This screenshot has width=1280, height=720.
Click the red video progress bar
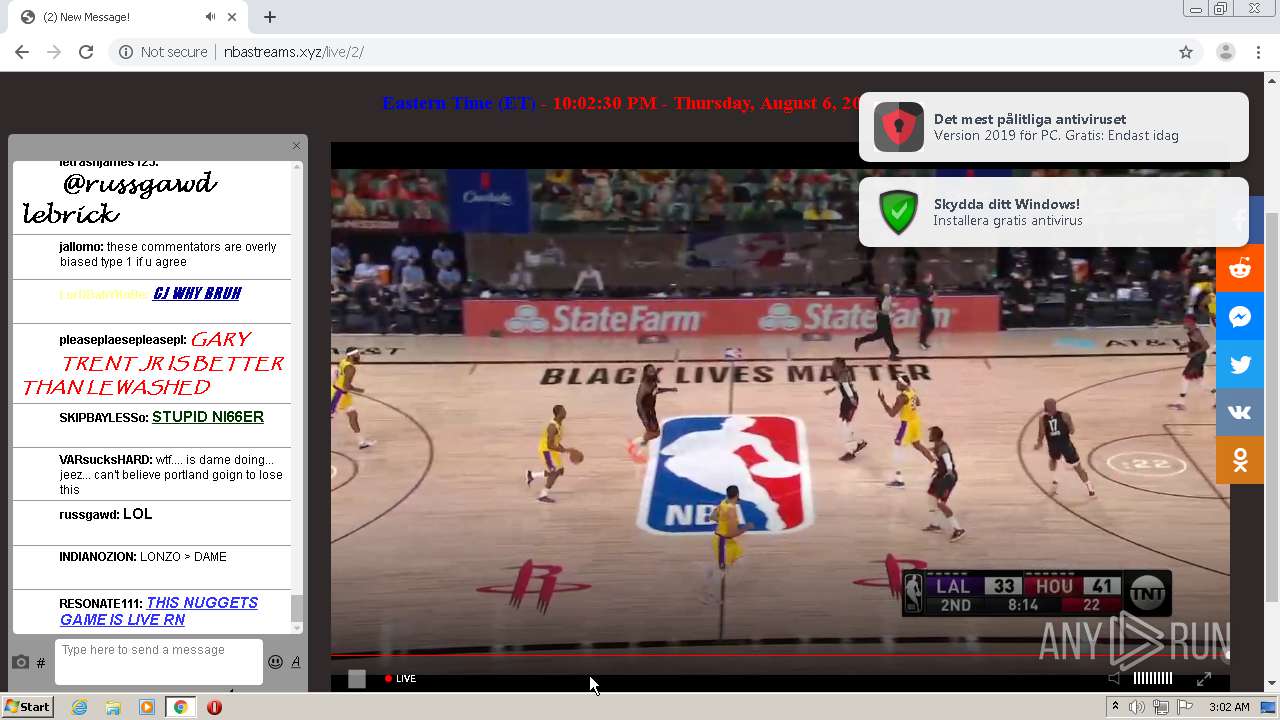click(x=780, y=656)
